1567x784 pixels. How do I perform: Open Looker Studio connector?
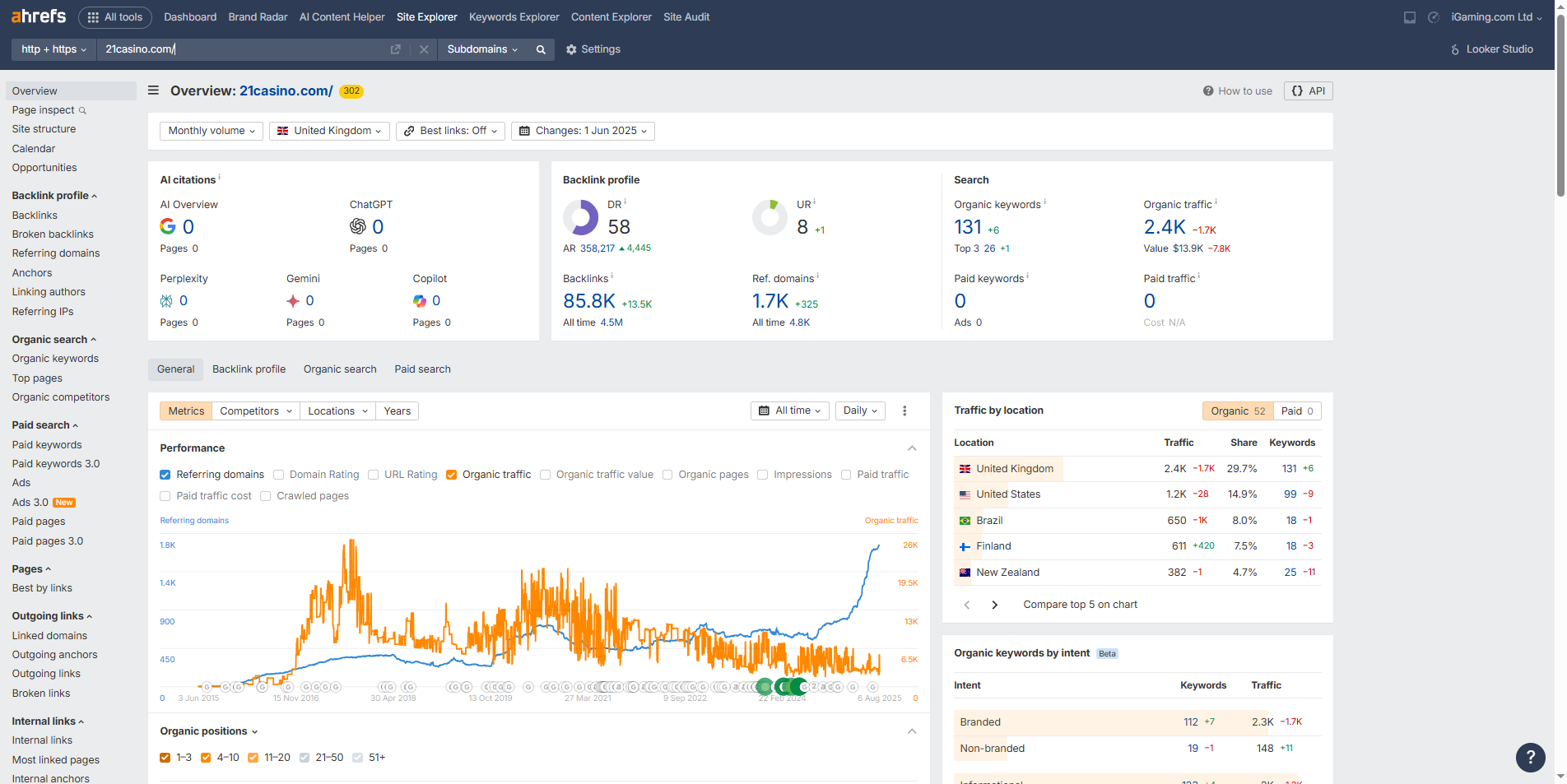pos(1491,49)
